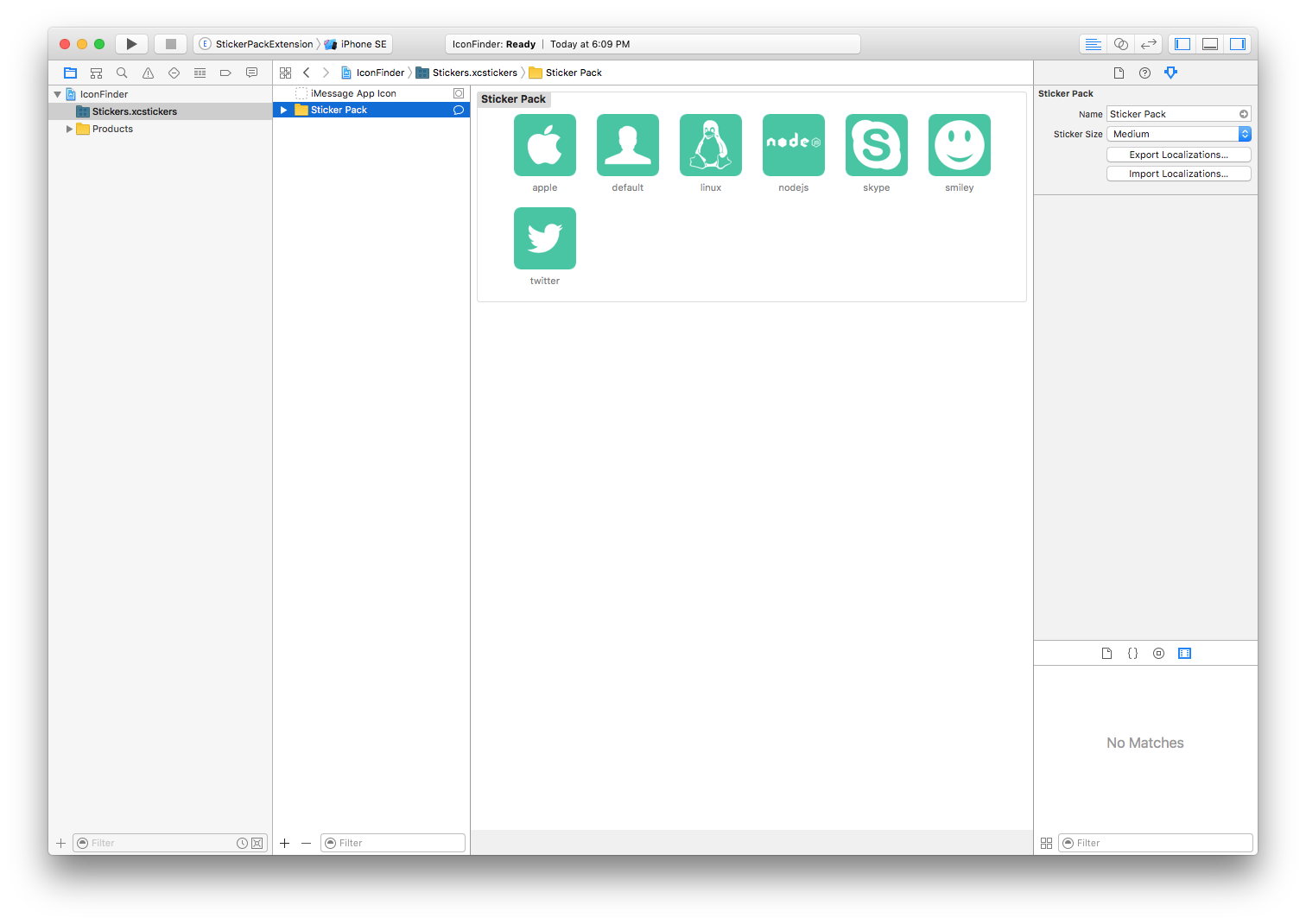Toggle the left navigator panel visibility

coord(1182,43)
